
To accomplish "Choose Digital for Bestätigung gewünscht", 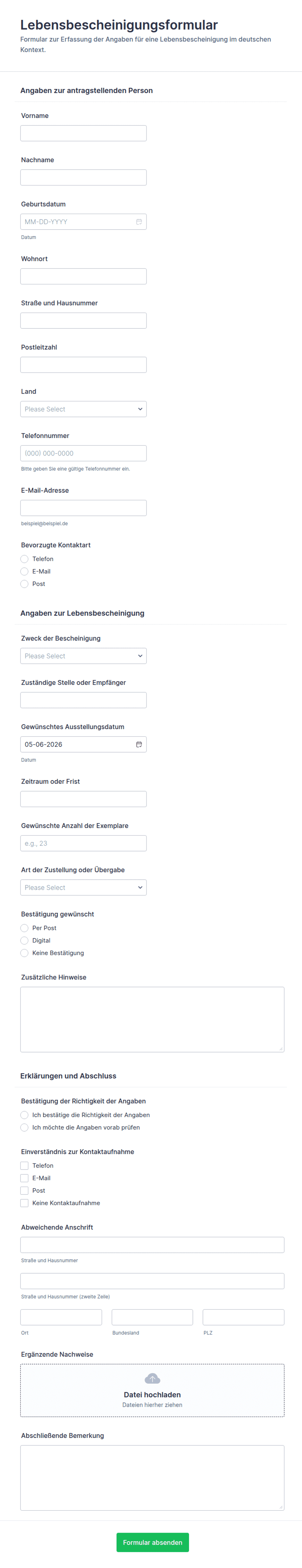I will 24,940.
